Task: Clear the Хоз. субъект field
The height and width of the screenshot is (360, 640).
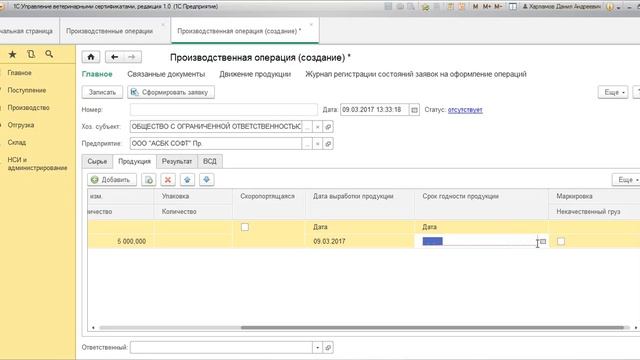Action: (318, 127)
